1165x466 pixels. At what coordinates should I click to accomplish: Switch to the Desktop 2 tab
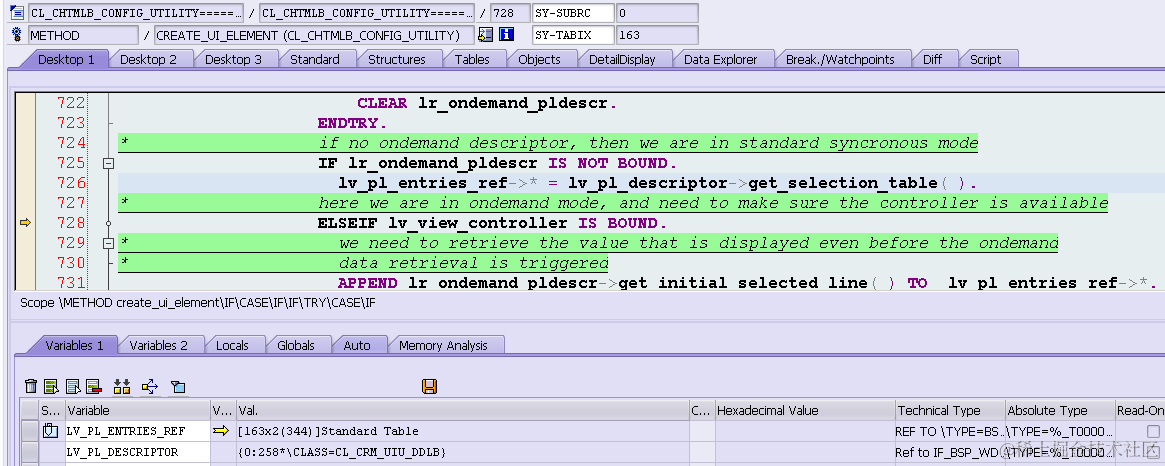click(149, 59)
